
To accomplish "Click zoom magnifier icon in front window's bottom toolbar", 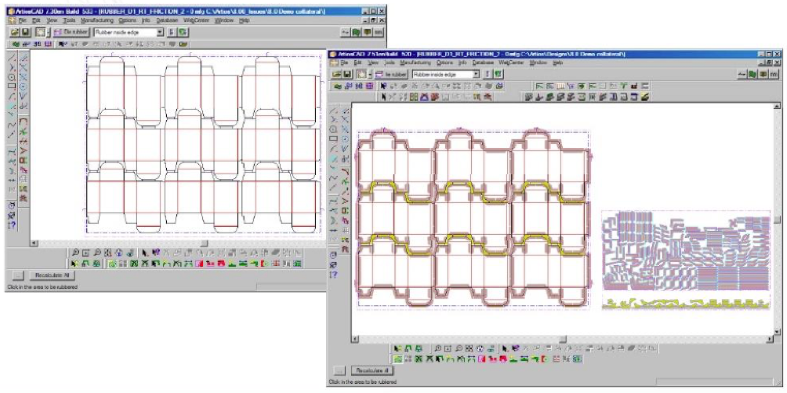I will [438, 348].
